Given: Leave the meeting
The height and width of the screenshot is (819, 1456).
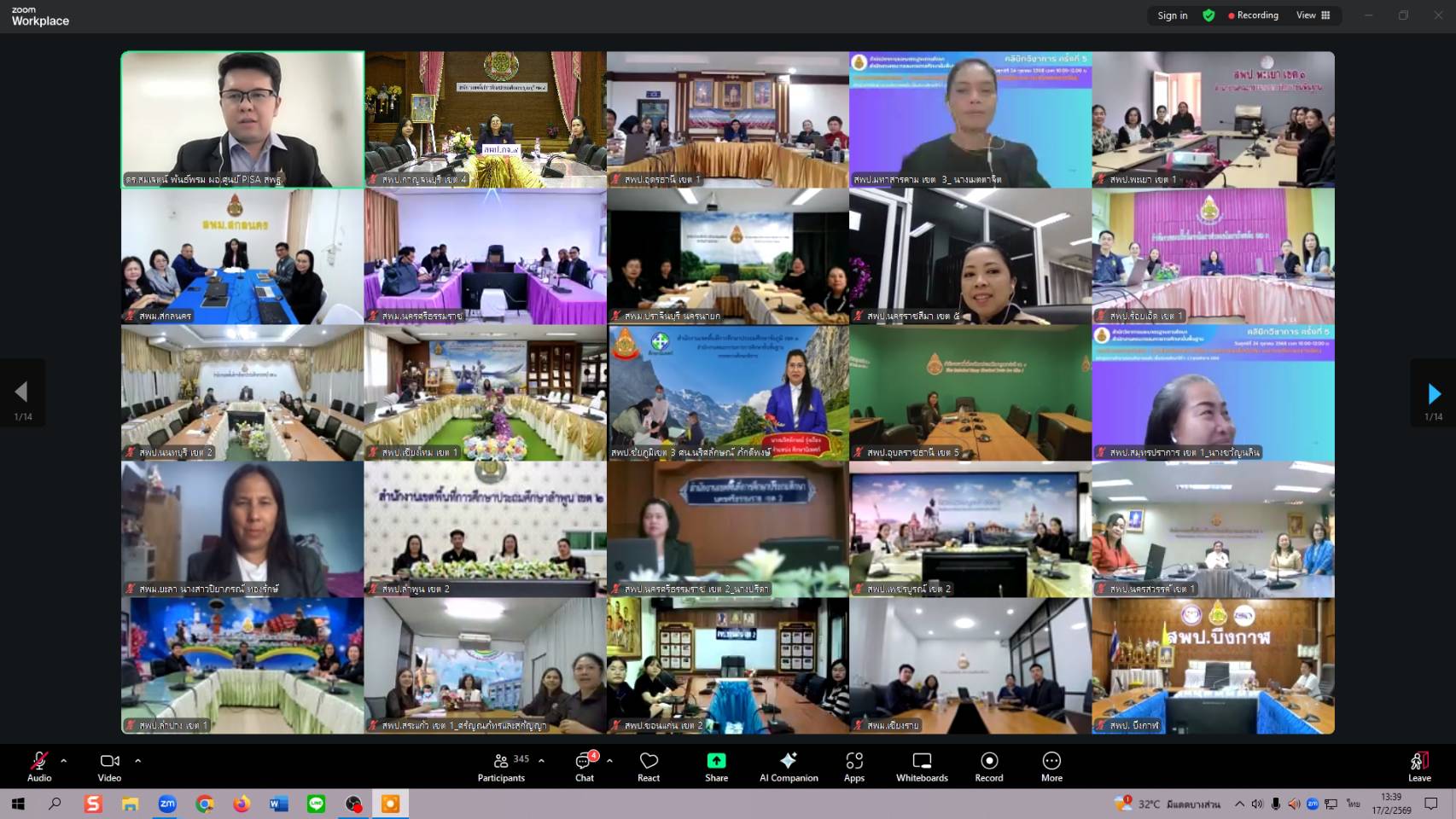Looking at the screenshot, I should (1419, 766).
